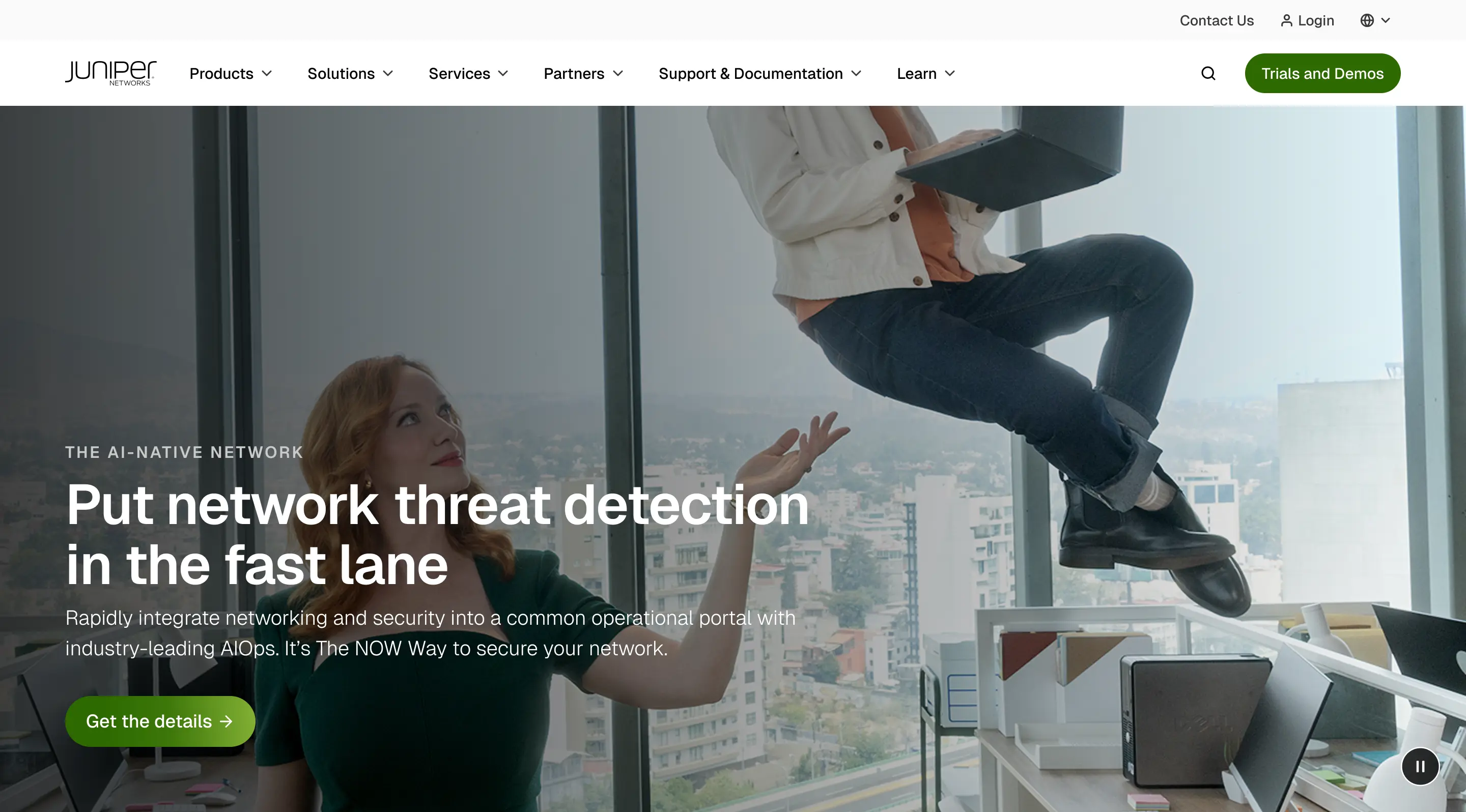Expand the Services dropdown chevron

point(503,73)
